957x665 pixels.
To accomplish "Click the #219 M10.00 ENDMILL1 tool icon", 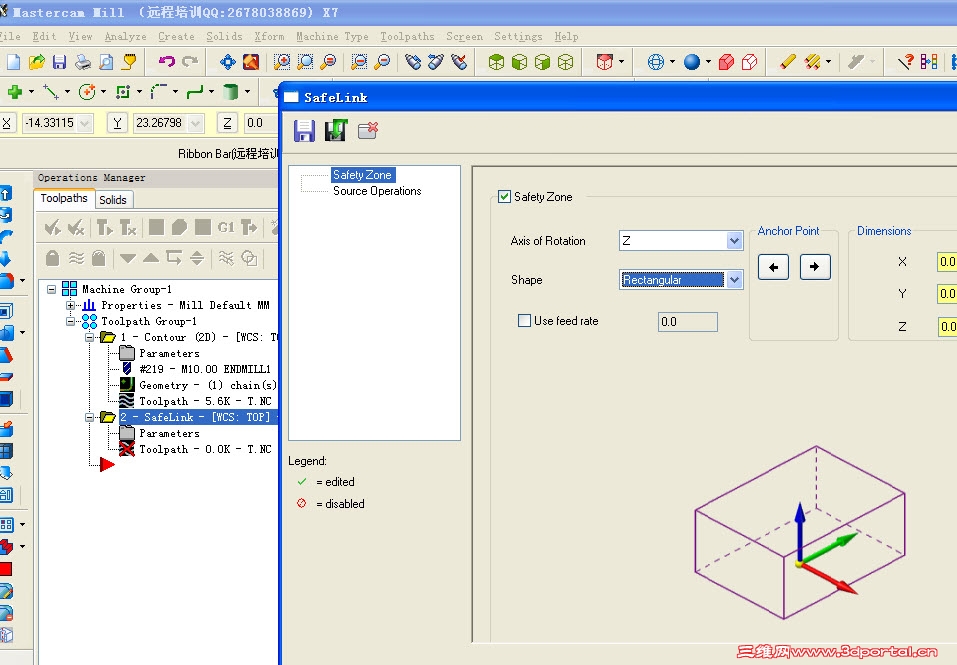I will [x=127, y=368].
